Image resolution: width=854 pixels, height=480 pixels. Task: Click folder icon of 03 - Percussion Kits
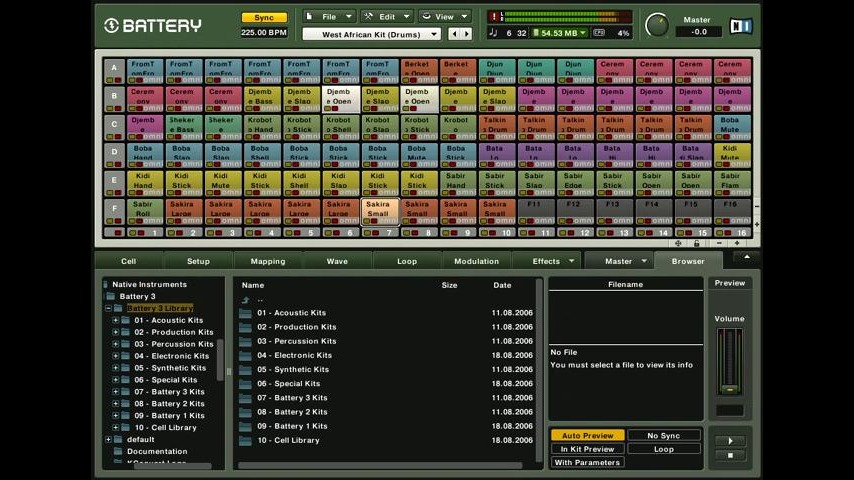click(x=245, y=342)
